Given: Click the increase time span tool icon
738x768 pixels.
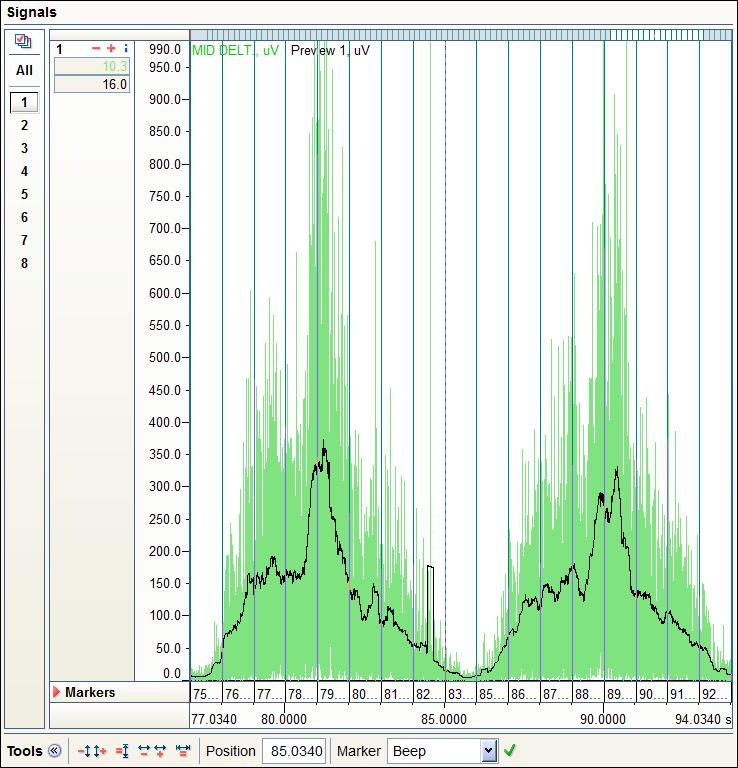Looking at the screenshot, I should point(160,750).
